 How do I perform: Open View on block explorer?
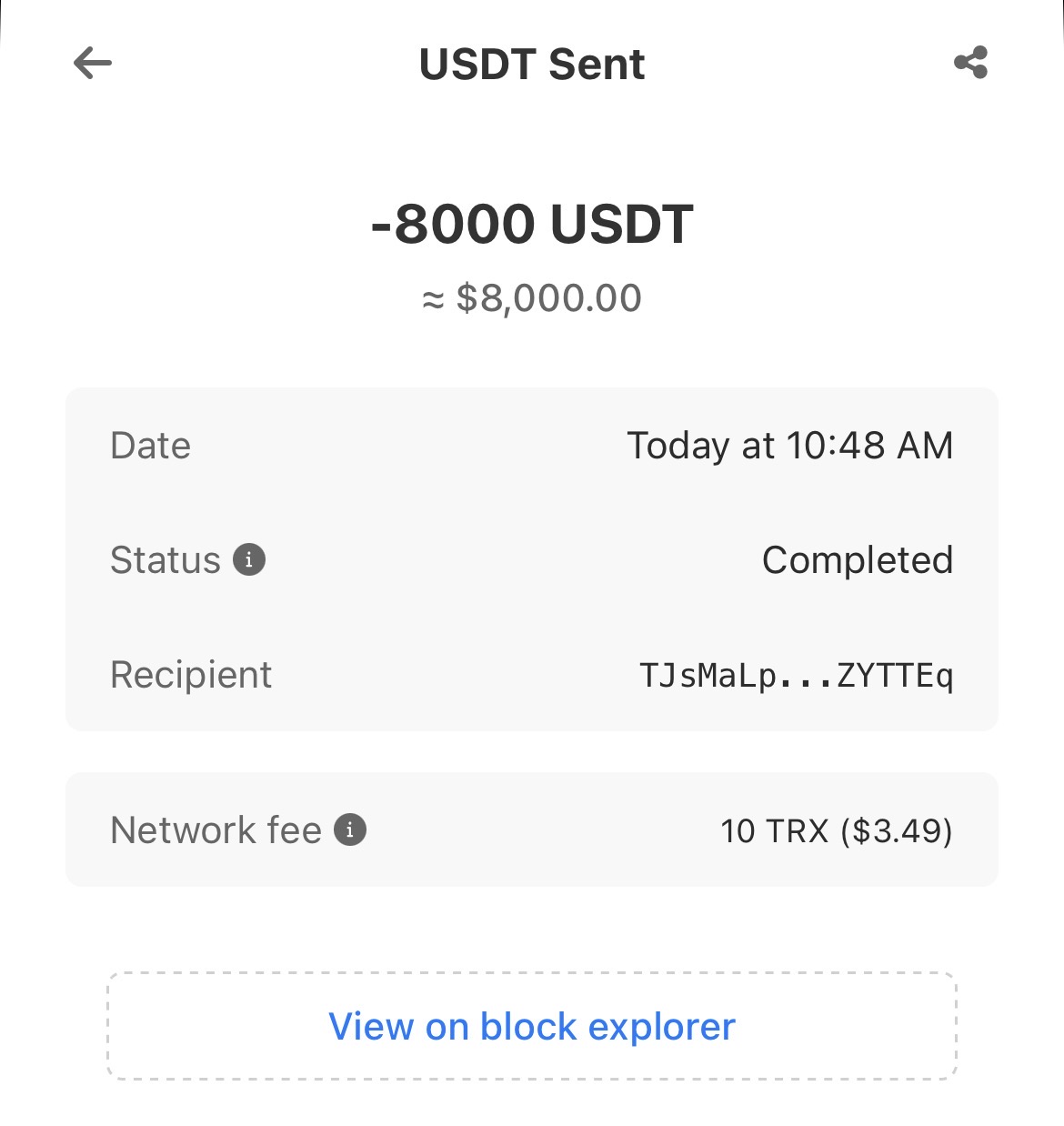(532, 1026)
